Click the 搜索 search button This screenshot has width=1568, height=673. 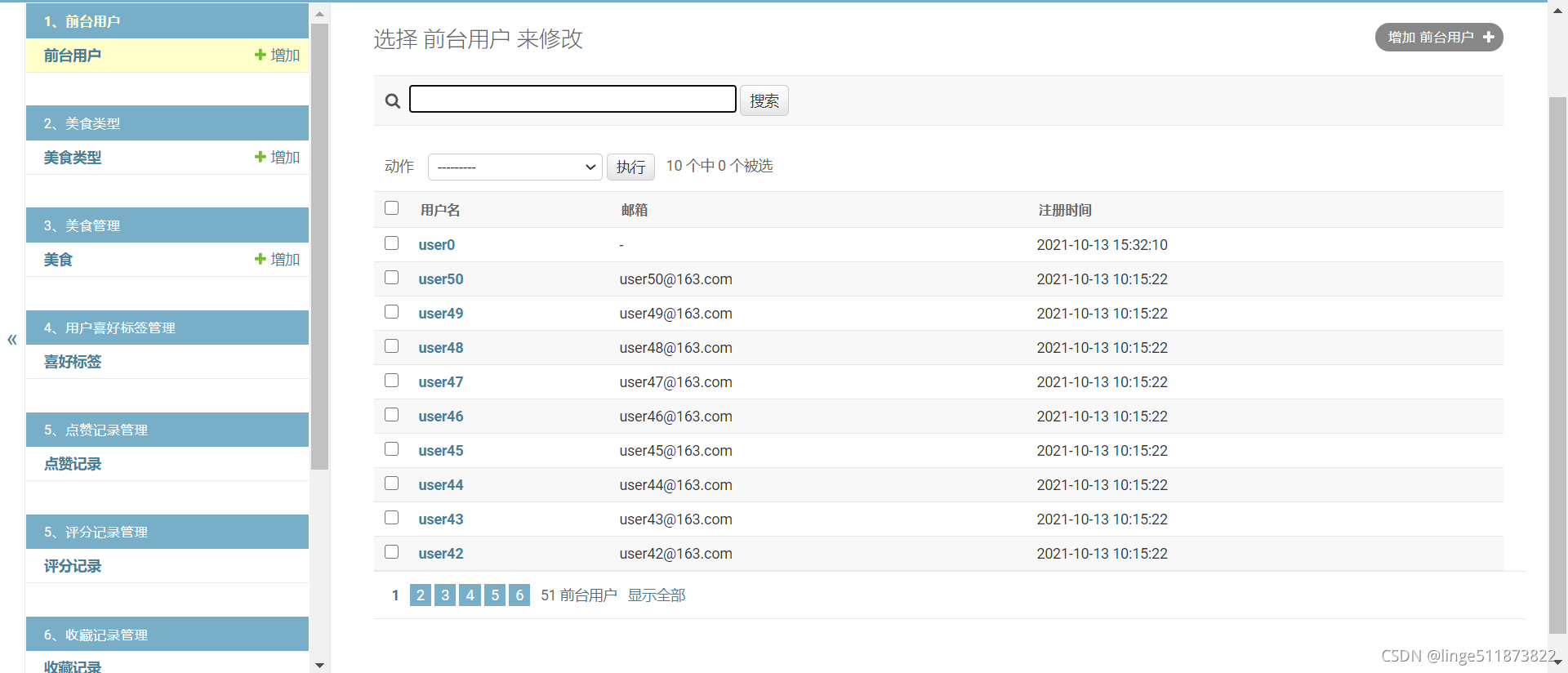tap(764, 100)
